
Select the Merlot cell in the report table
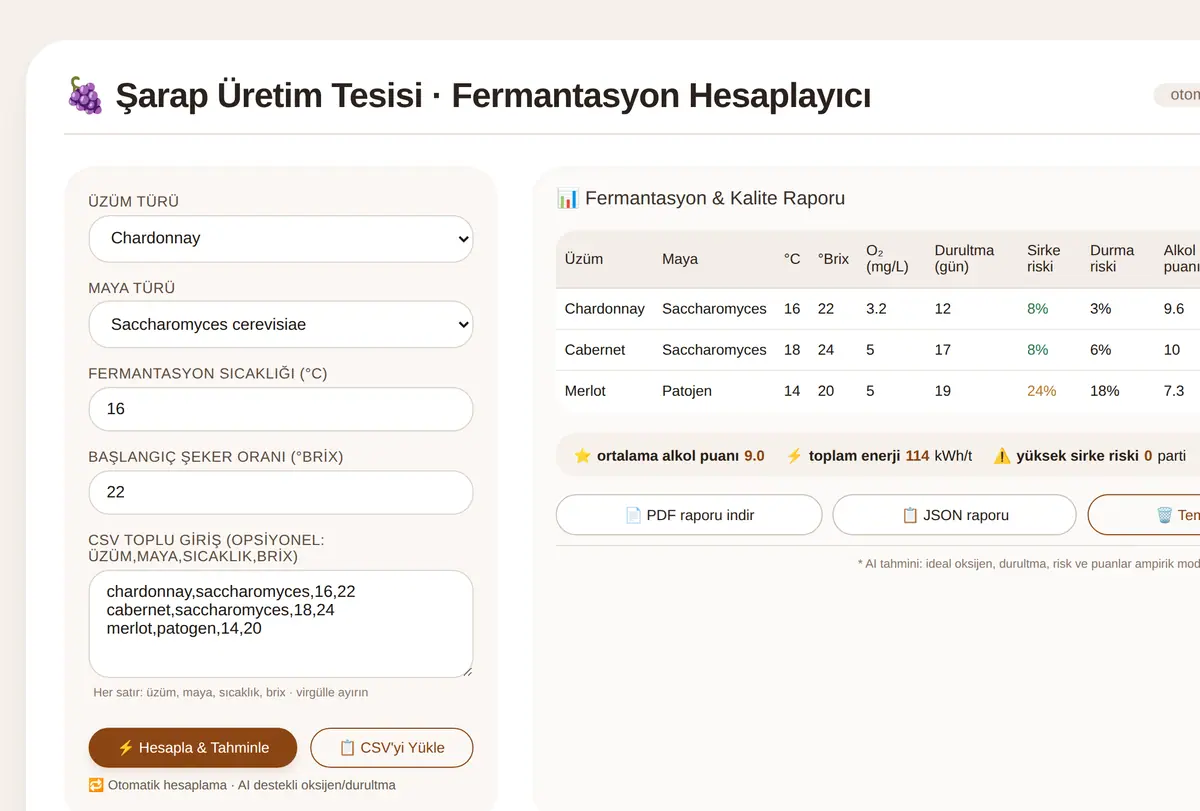(585, 391)
